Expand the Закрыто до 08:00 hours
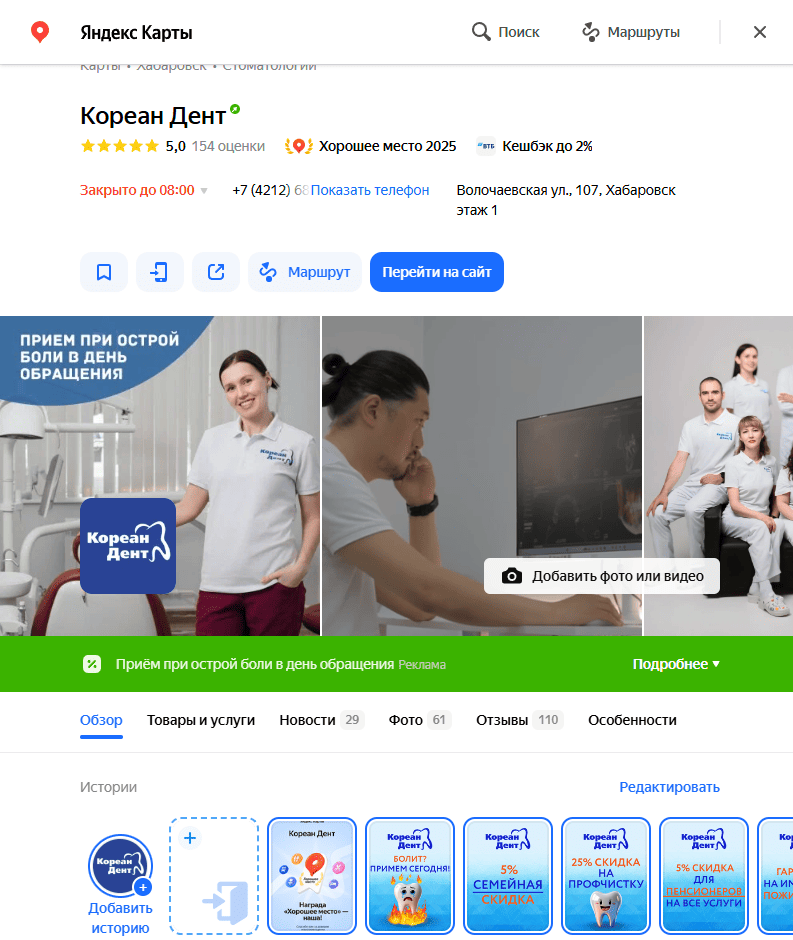Screen dimensions: 793x940 (144, 190)
